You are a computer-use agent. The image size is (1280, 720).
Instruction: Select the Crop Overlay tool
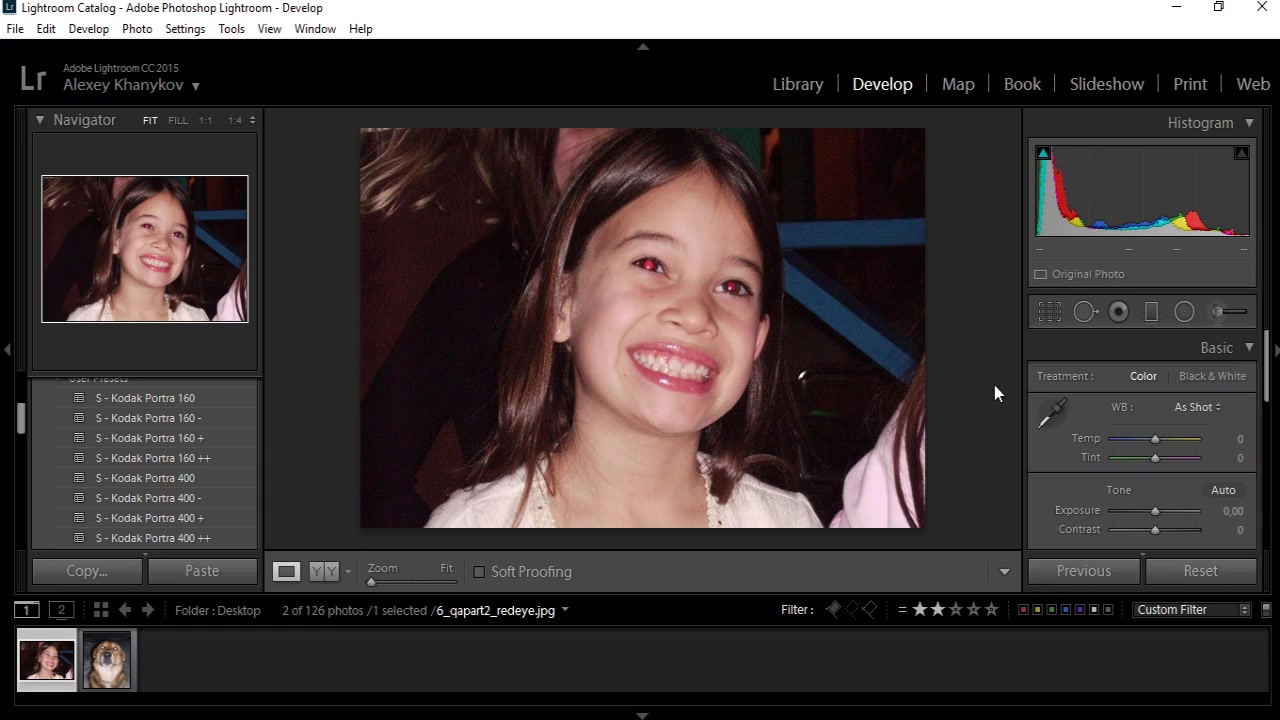(1049, 312)
